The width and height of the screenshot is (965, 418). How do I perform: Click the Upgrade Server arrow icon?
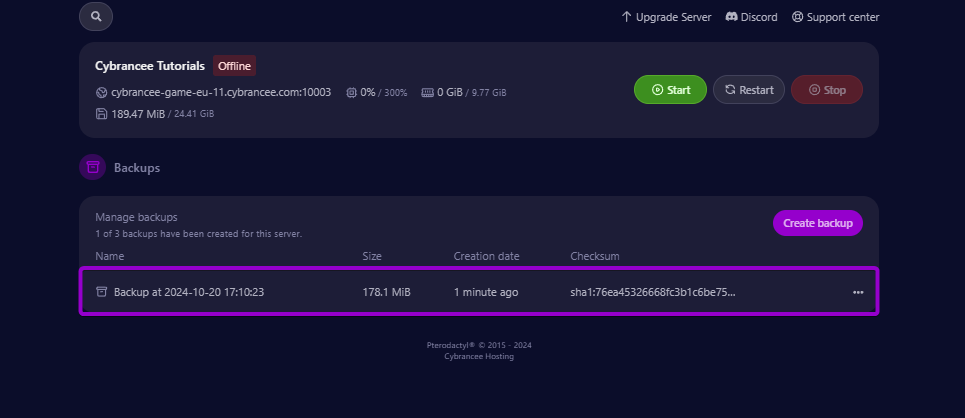coord(627,17)
